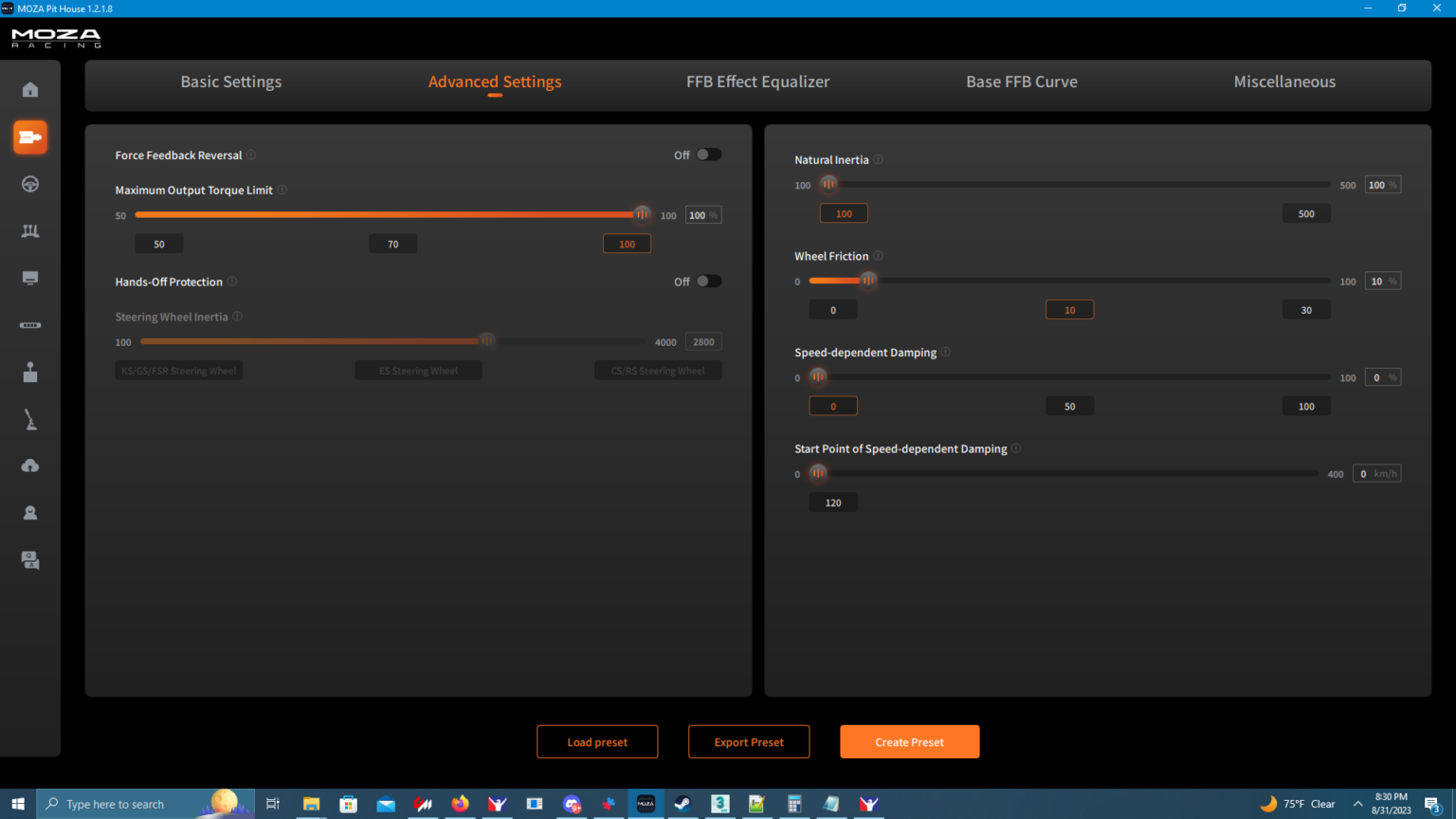Click the Hands-Off Protection info icon
1456x819 pixels.
tap(232, 282)
